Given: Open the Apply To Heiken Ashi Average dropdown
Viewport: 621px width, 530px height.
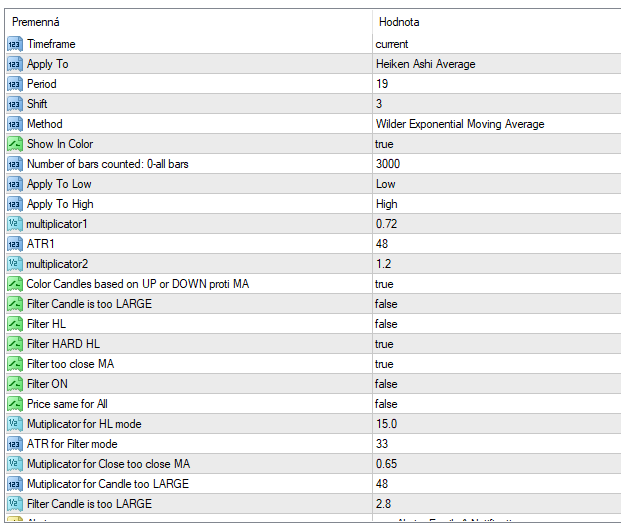Looking at the screenshot, I should coord(425,64).
